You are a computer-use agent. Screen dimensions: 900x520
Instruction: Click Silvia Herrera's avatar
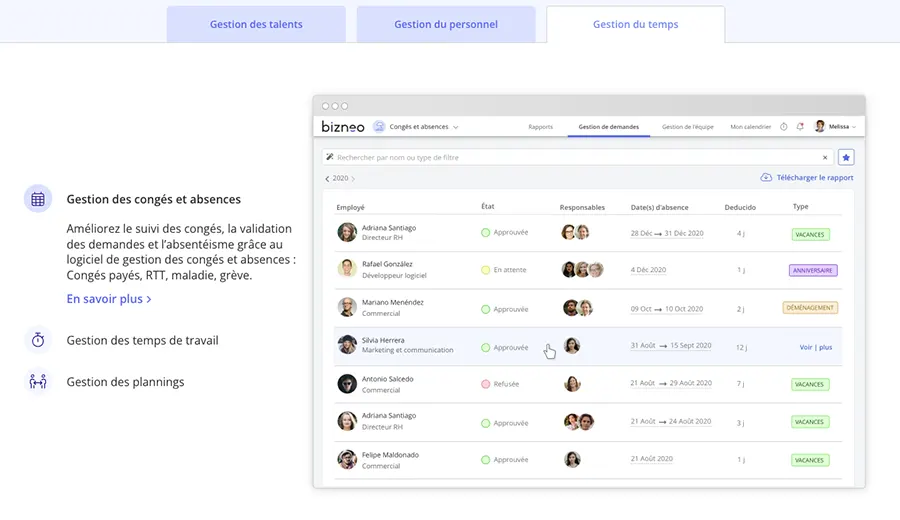(x=347, y=344)
